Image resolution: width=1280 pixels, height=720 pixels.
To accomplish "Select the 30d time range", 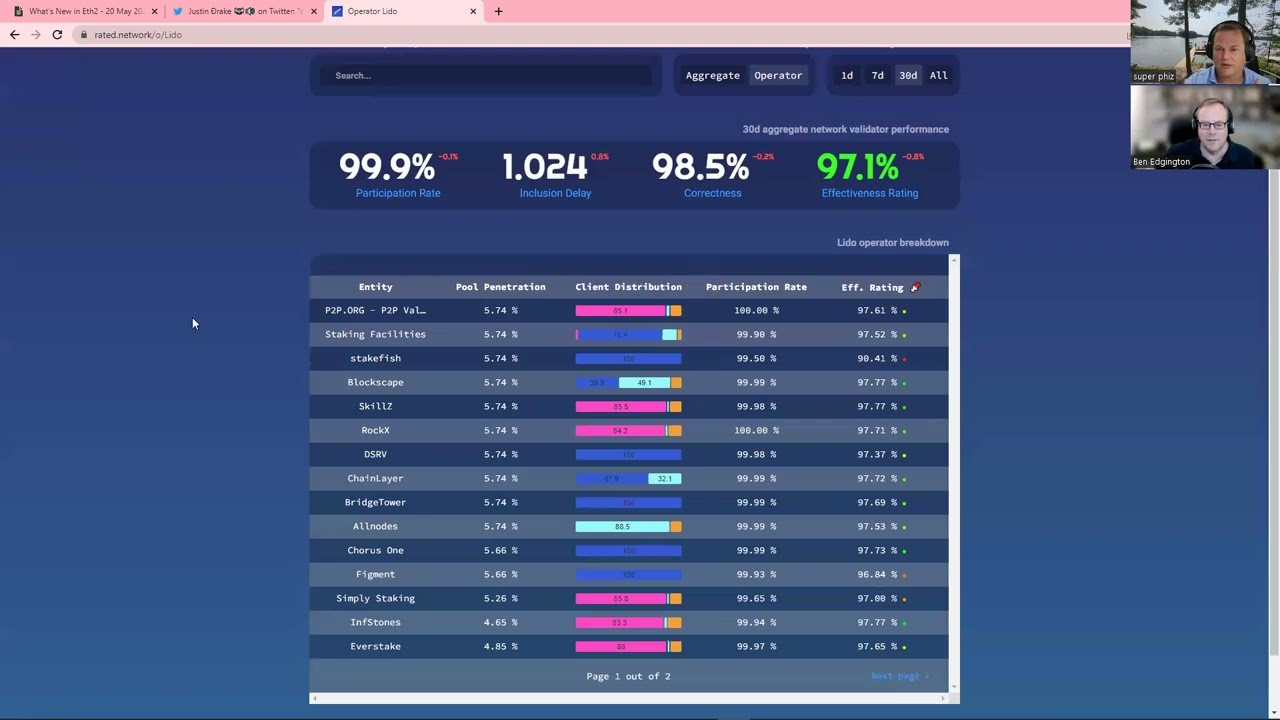I will pos(908,75).
